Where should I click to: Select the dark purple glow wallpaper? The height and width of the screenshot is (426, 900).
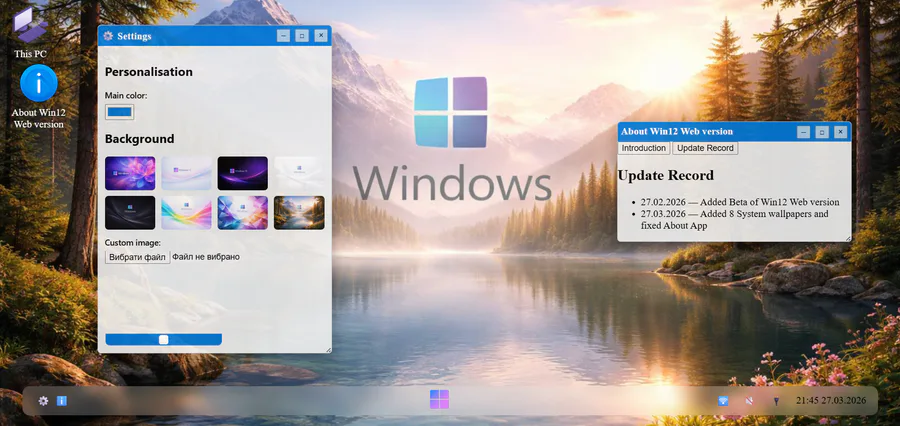click(x=242, y=173)
